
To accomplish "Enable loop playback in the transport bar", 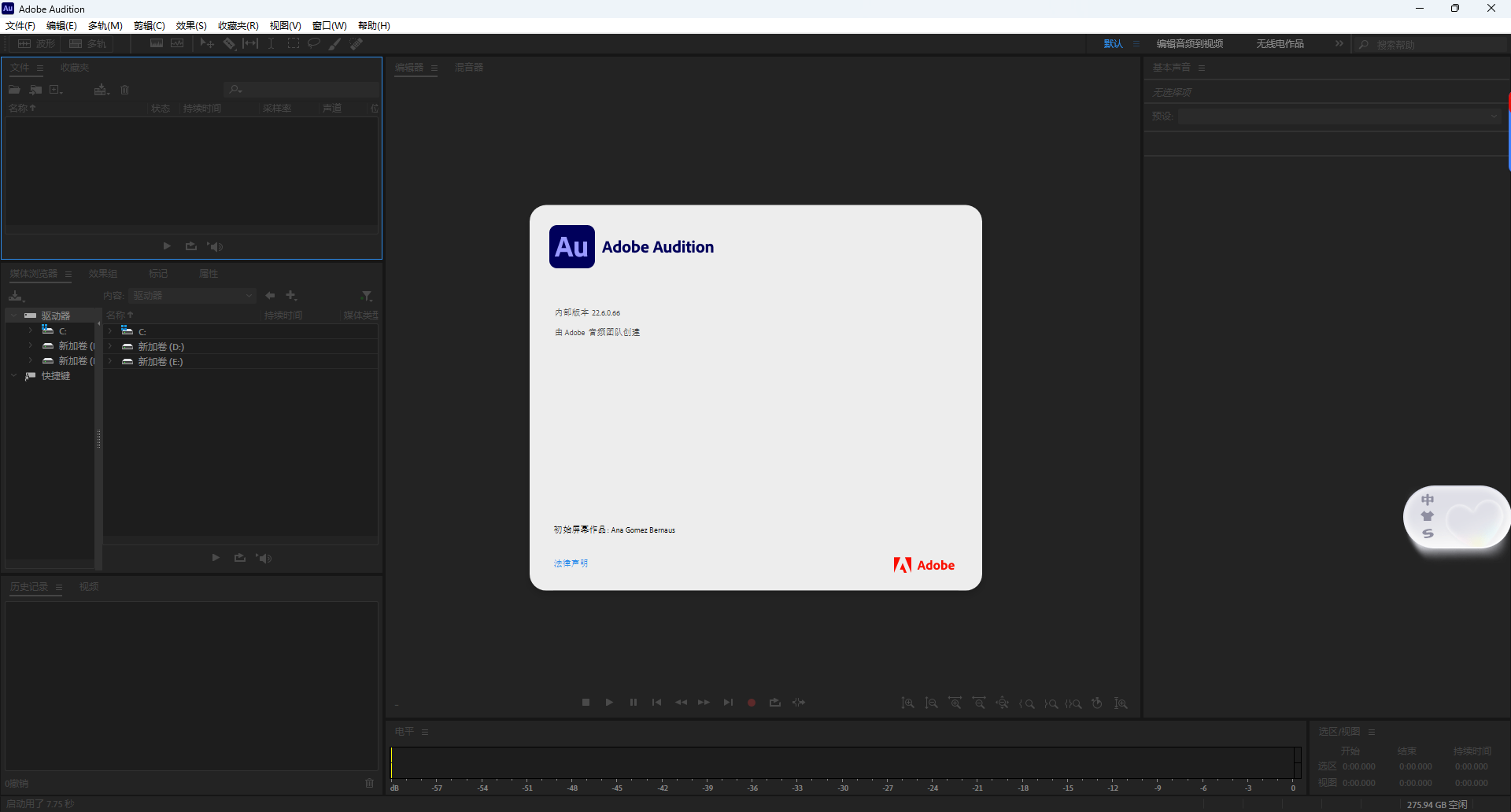I will 774,702.
